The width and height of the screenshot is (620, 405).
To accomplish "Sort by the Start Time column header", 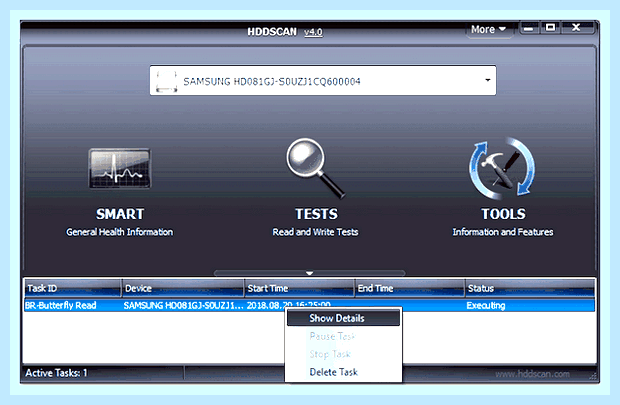I will pos(299,288).
